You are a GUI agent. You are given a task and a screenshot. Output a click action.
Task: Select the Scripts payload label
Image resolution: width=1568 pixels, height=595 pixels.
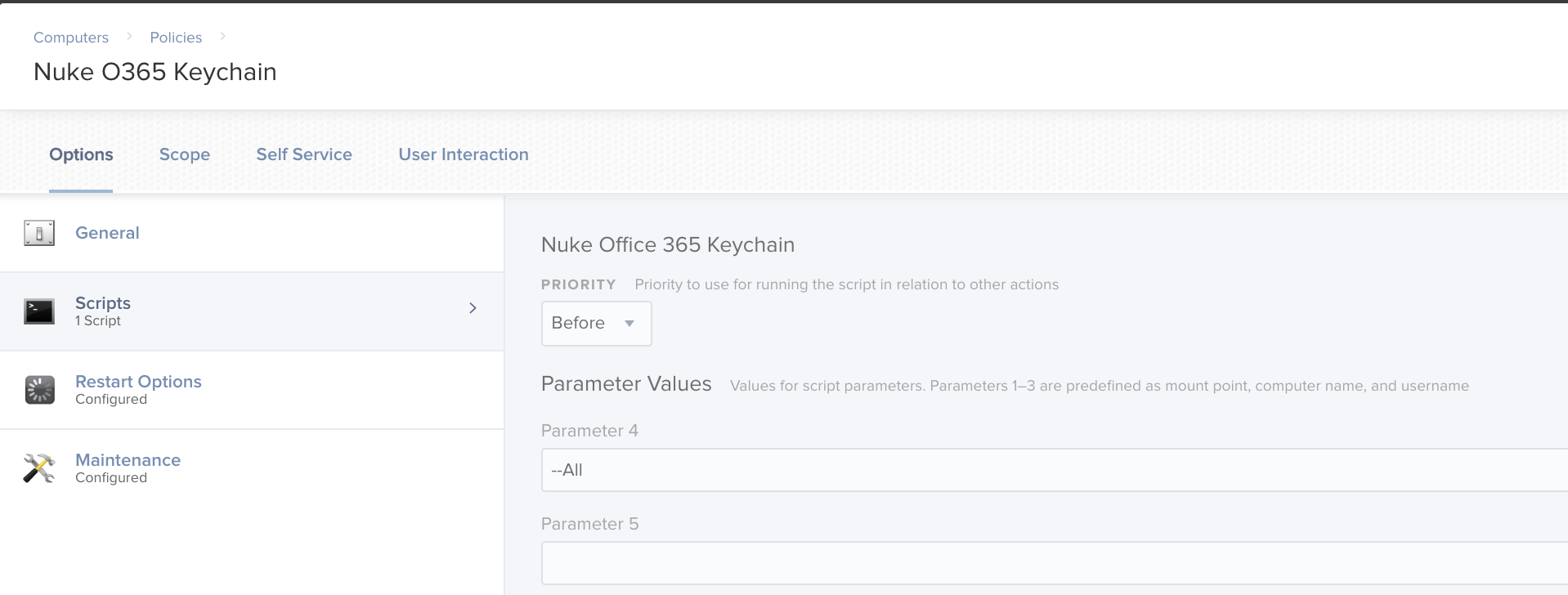pyautogui.click(x=103, y=303)
